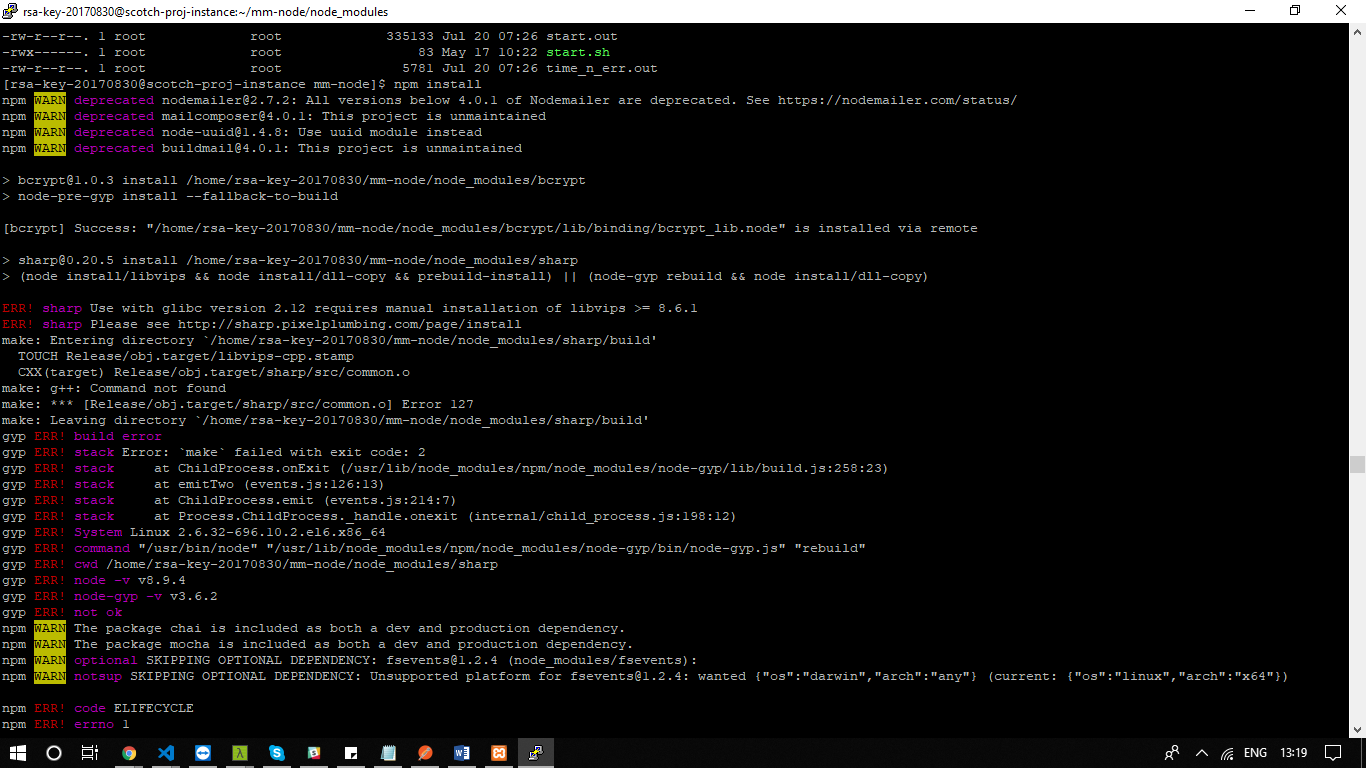Start Skype
Image resolution: width=1366 pixels, height=768 pixels.
click(277, 753)
